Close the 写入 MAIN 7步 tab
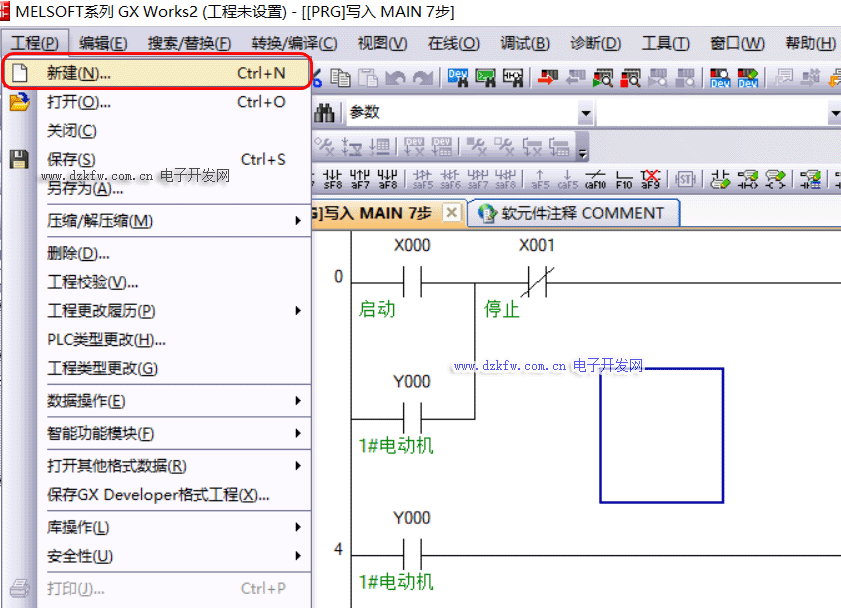 tap(451, 213)
